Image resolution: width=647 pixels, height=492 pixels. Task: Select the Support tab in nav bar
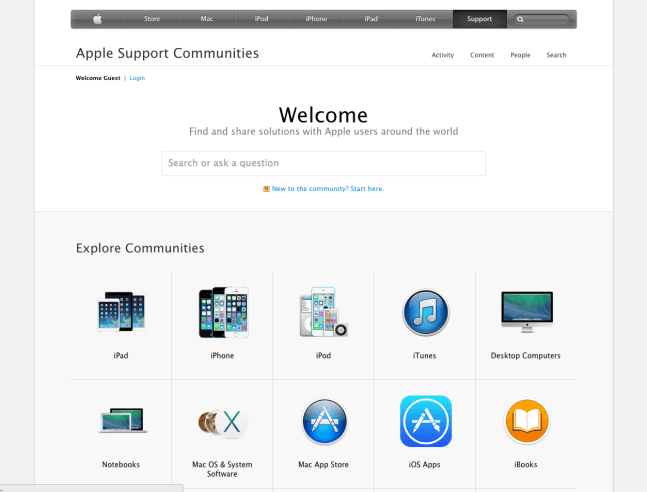[x=479, y=19]
